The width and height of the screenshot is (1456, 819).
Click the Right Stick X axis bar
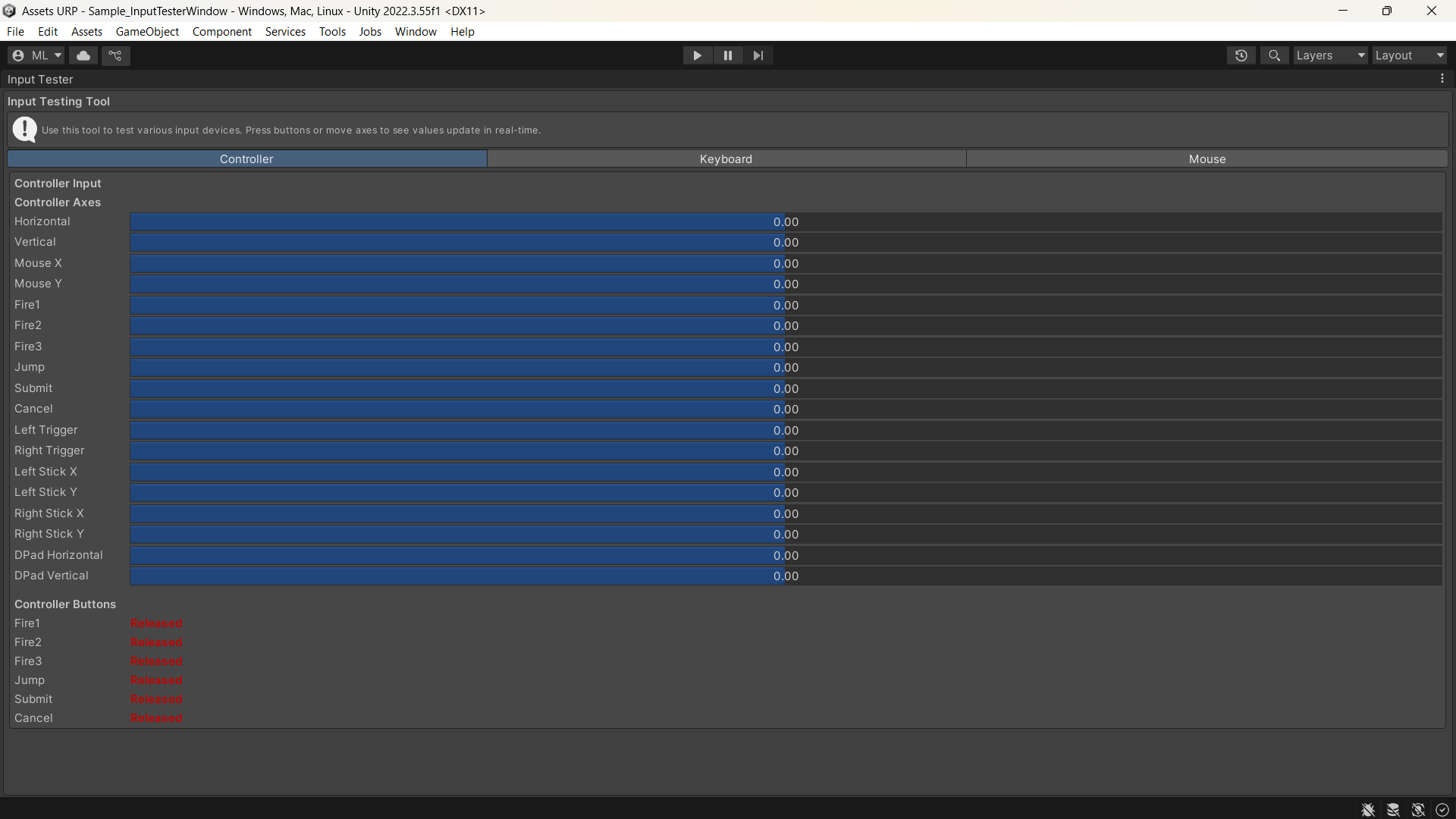786,514
